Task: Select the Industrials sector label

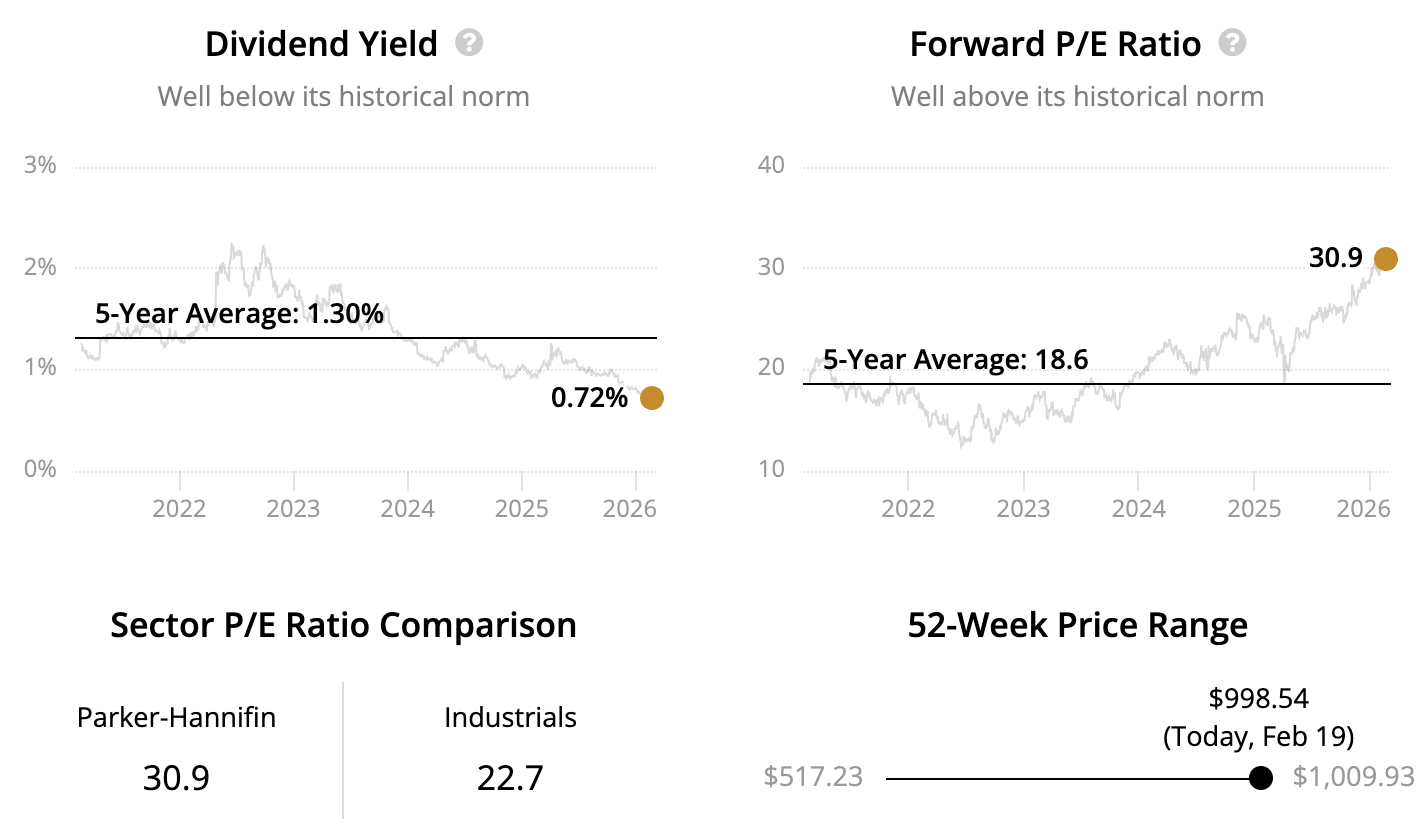Action: 510,717
